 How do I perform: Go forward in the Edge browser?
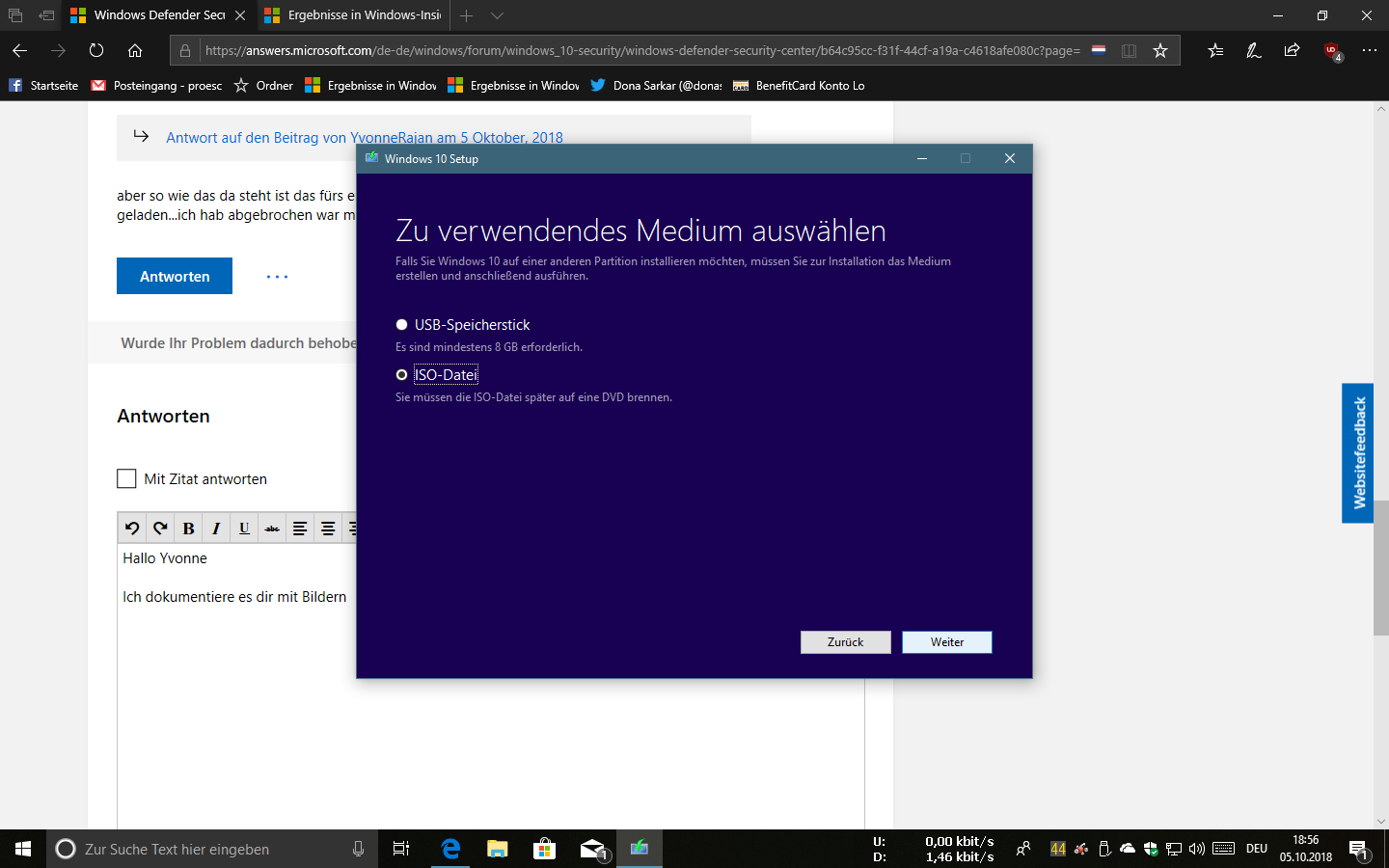[58, 50]
